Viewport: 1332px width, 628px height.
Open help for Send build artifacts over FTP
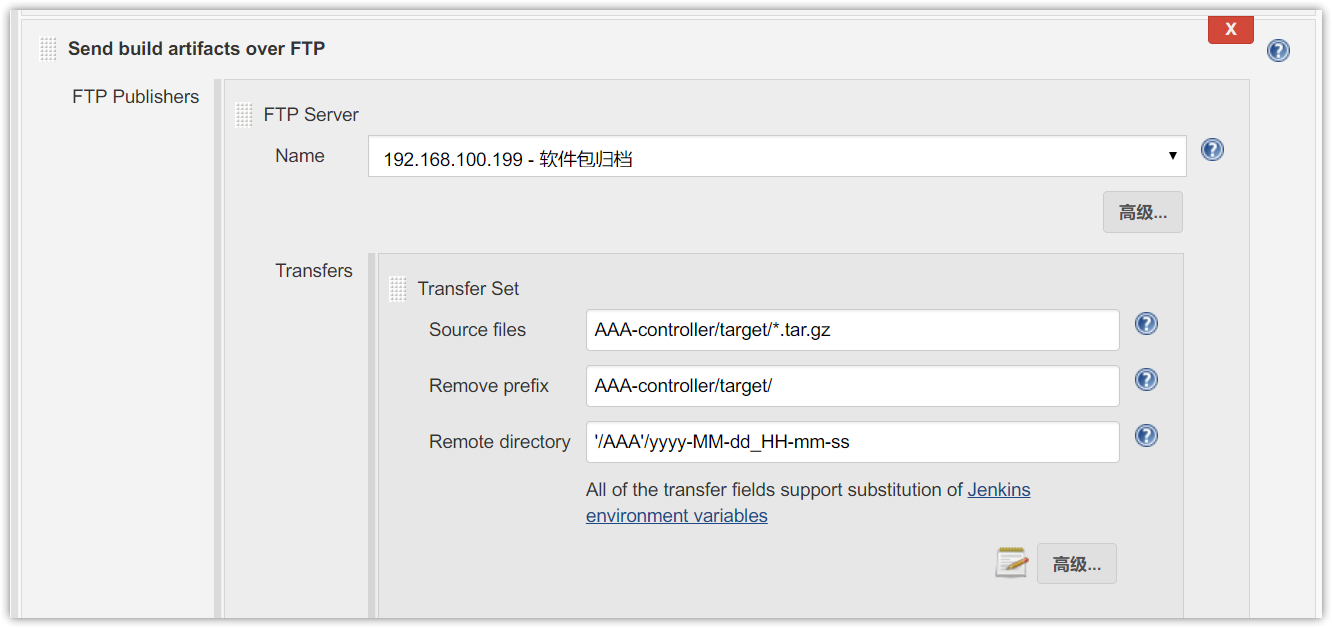[x=1278, y=50]
